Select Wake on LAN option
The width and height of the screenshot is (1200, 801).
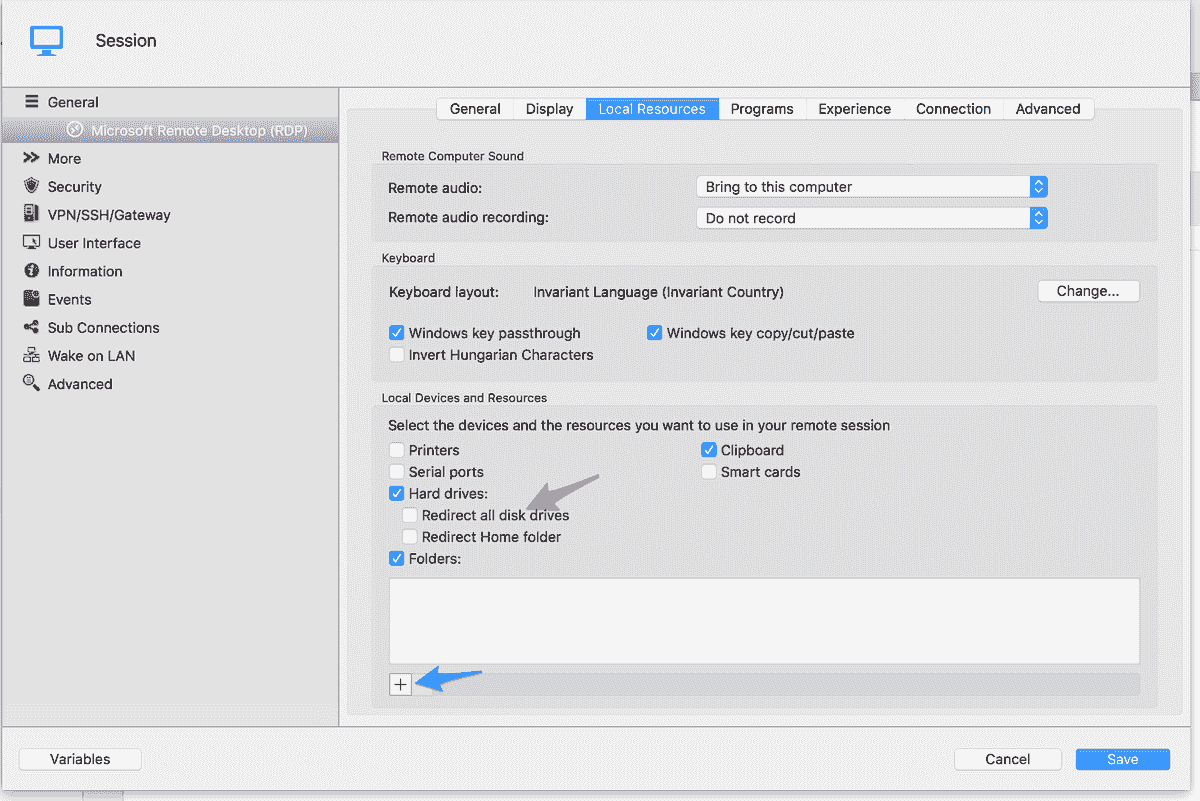tap(90, 355)
